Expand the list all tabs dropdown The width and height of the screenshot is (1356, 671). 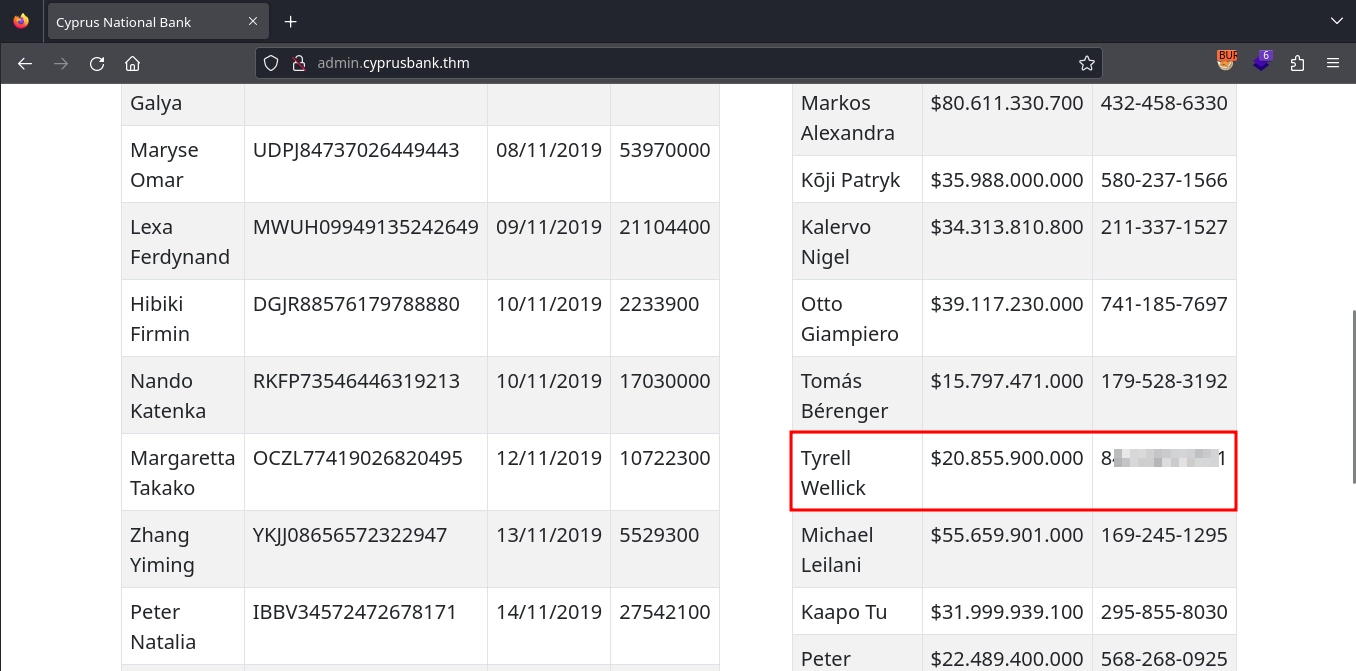point(1336,21)
